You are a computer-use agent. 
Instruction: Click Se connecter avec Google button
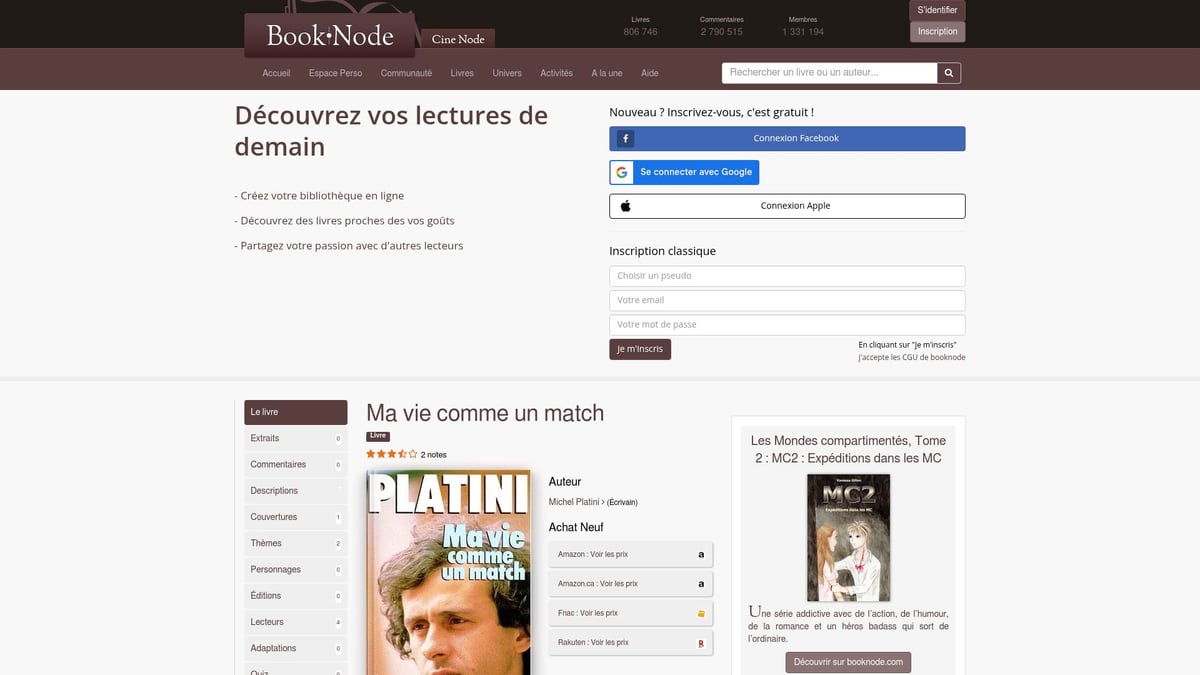[x=684, y=172]
